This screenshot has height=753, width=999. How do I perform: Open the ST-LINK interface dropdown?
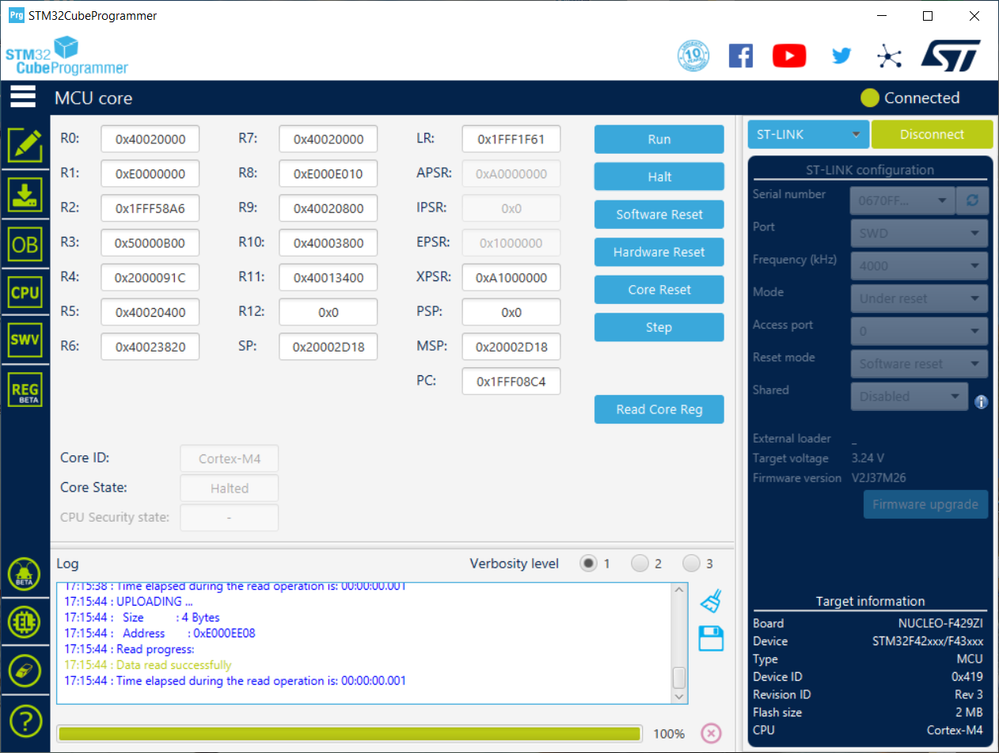tap(808, 134)
